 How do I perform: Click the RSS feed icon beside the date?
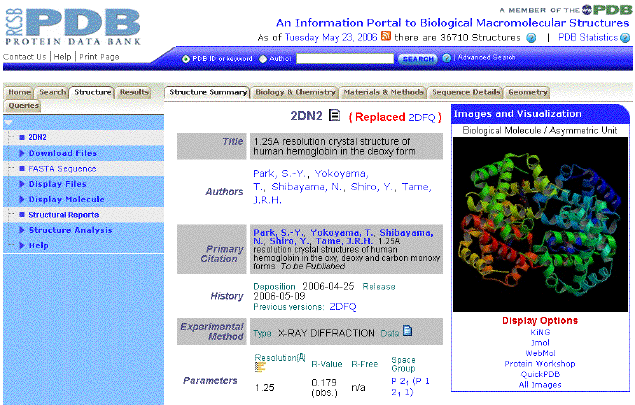click(x=386, y=37)
